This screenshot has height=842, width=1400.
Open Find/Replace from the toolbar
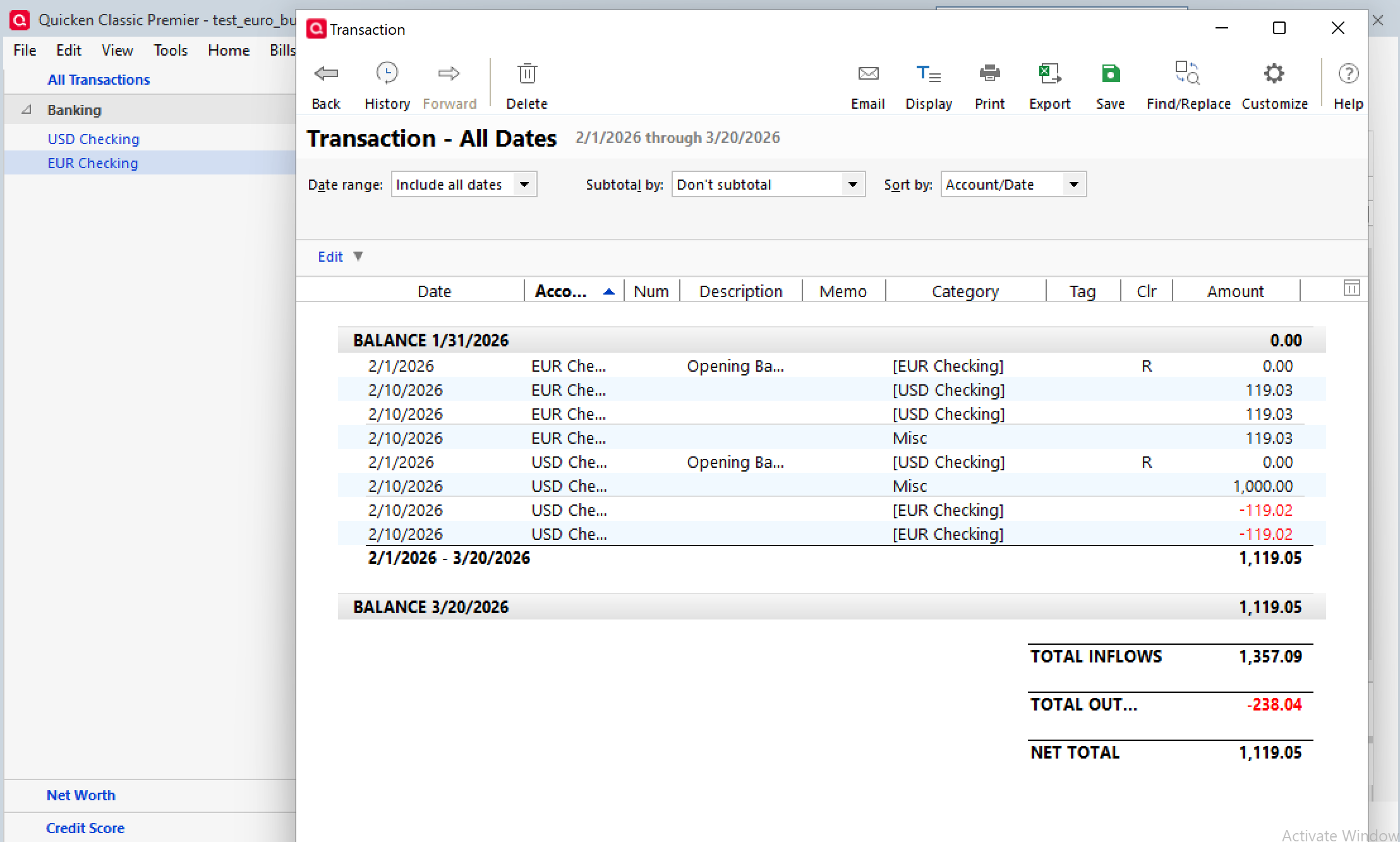[x=1187, y=73]
